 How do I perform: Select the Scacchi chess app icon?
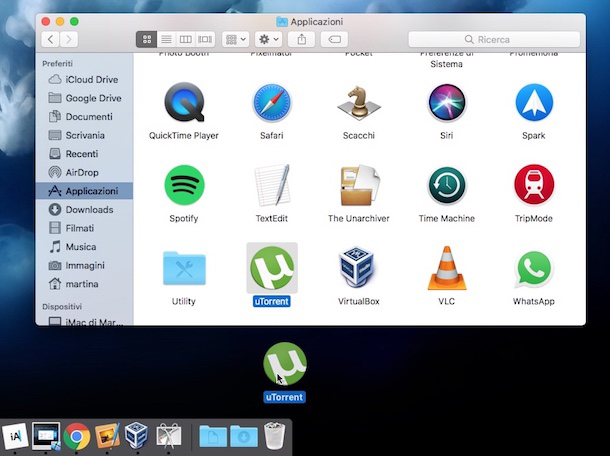(x=359, y=103)
